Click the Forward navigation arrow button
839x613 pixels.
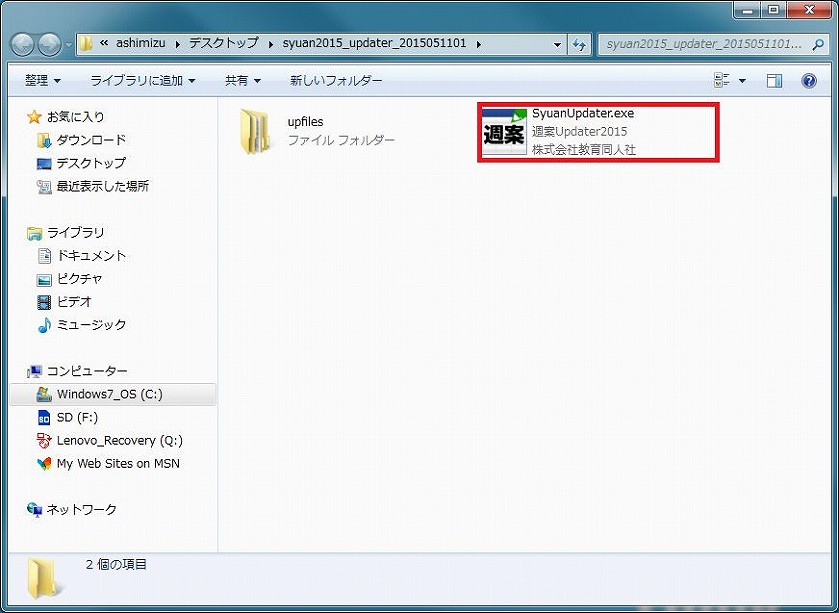(50, 45)
